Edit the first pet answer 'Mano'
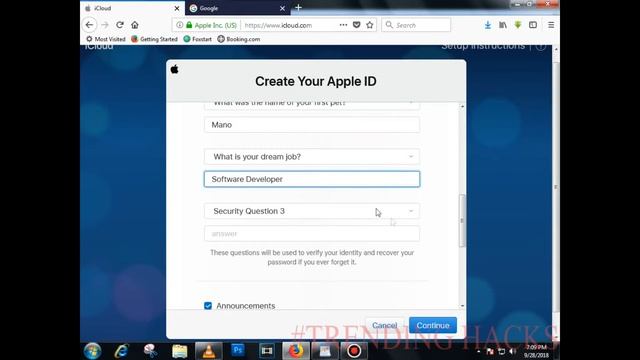The height and width of the screenshot is (360, 640). click(x=312, y=124)
